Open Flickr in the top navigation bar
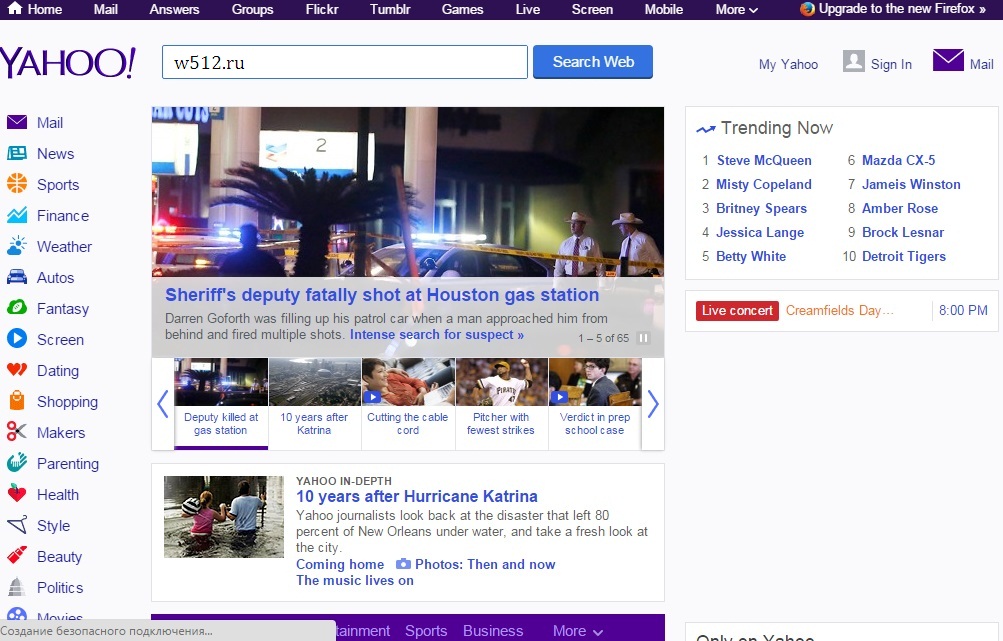Image resolution: width=1003 pixels, height=641 pixels. click(322, 10)
